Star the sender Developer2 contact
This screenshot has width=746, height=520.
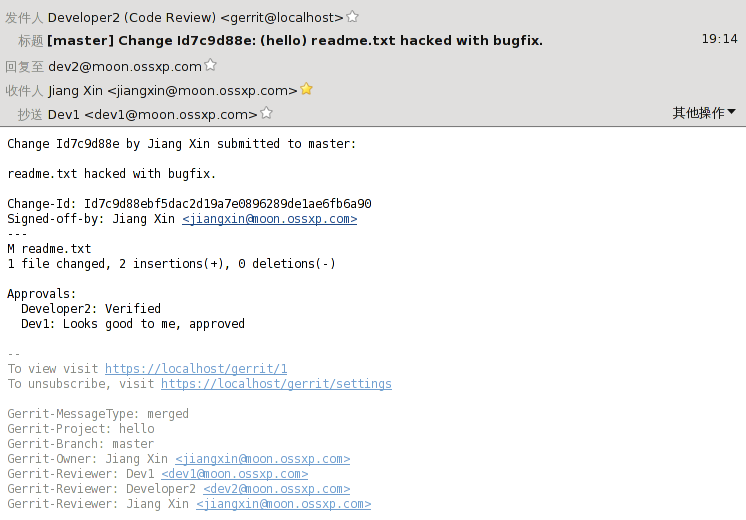pos(352,17)
